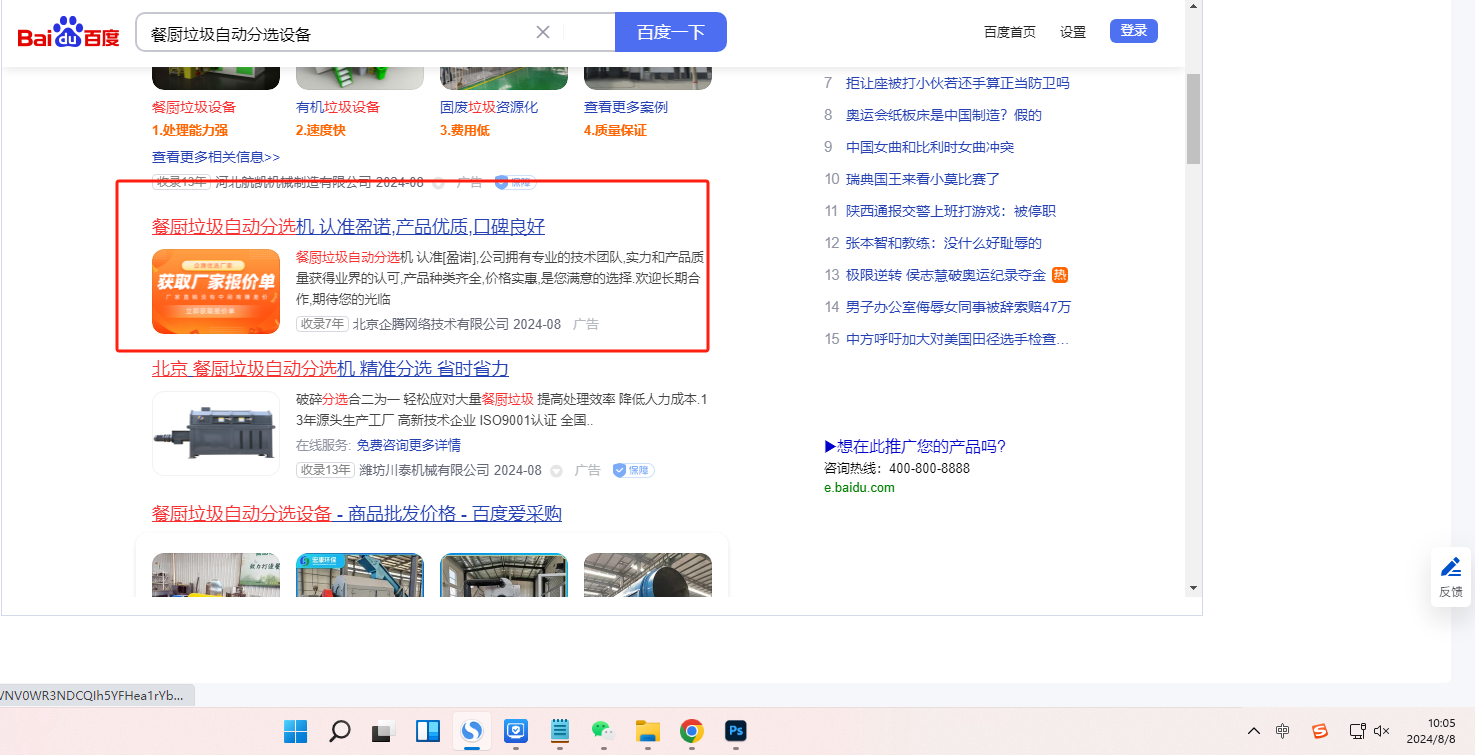
Task: Click the 获取厂家报价单 ad thumbnail
Action: tap(216, 291)
